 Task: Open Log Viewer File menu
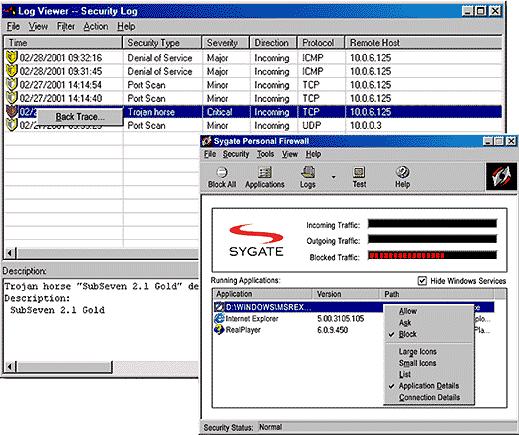click(14, 26)
